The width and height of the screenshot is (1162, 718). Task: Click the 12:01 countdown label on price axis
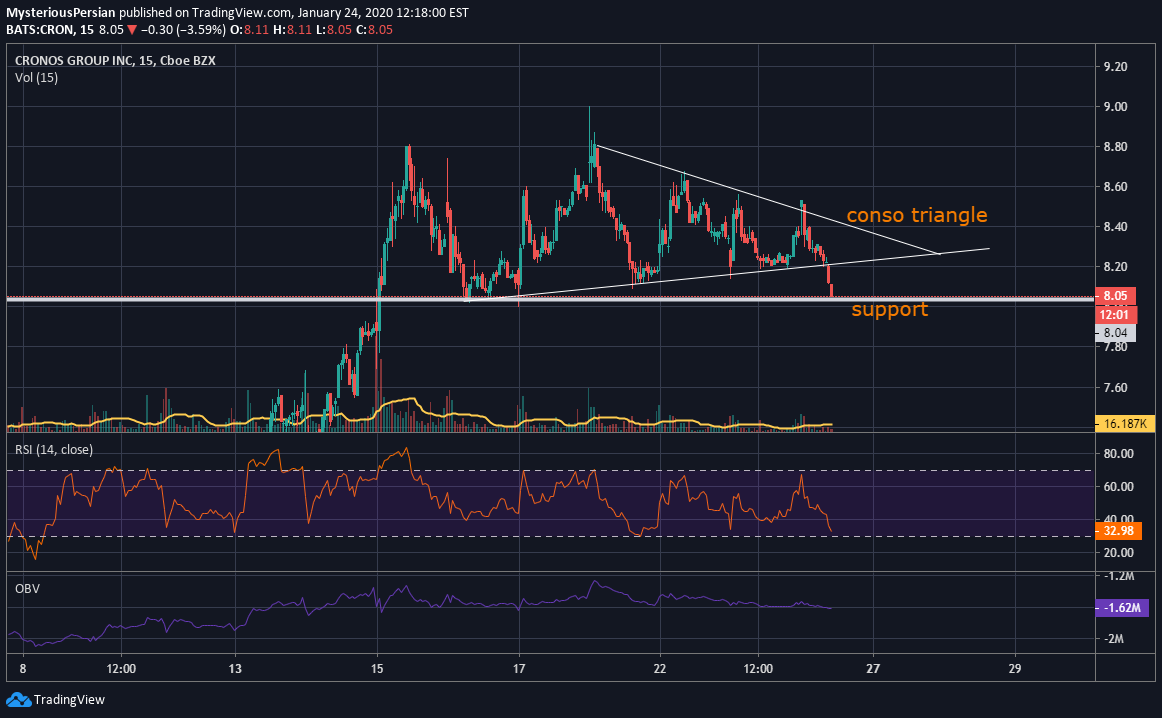[1115, 315]
